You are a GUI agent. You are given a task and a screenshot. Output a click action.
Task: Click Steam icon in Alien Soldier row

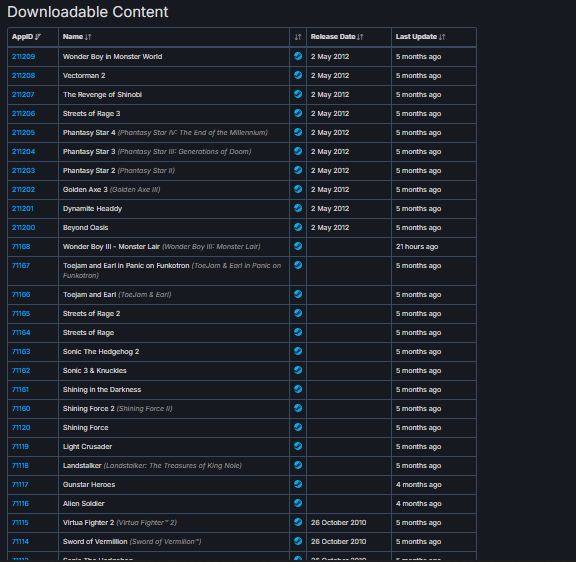(298, 503)
